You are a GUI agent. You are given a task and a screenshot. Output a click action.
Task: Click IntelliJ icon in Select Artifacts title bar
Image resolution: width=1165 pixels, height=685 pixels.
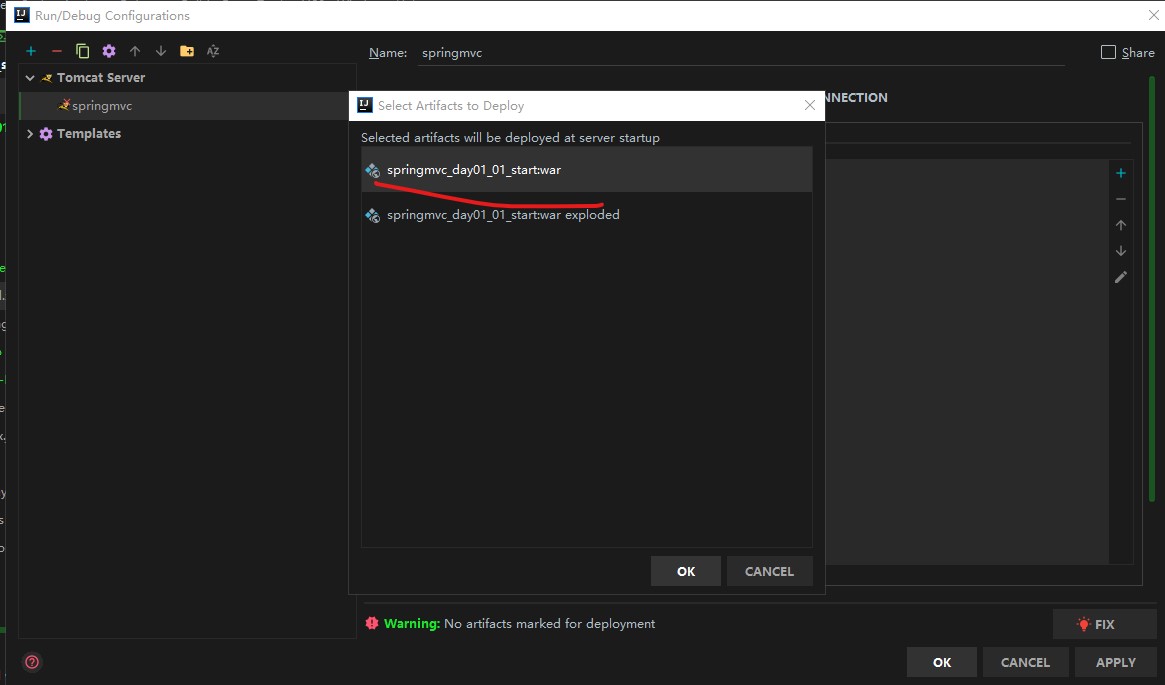365,105
